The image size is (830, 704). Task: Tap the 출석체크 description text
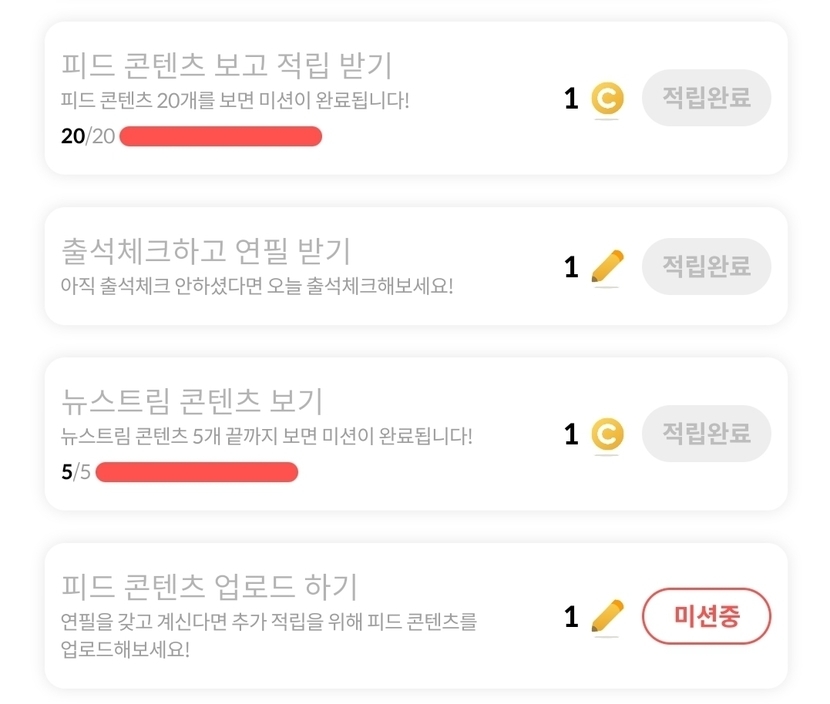coord(256,286)
